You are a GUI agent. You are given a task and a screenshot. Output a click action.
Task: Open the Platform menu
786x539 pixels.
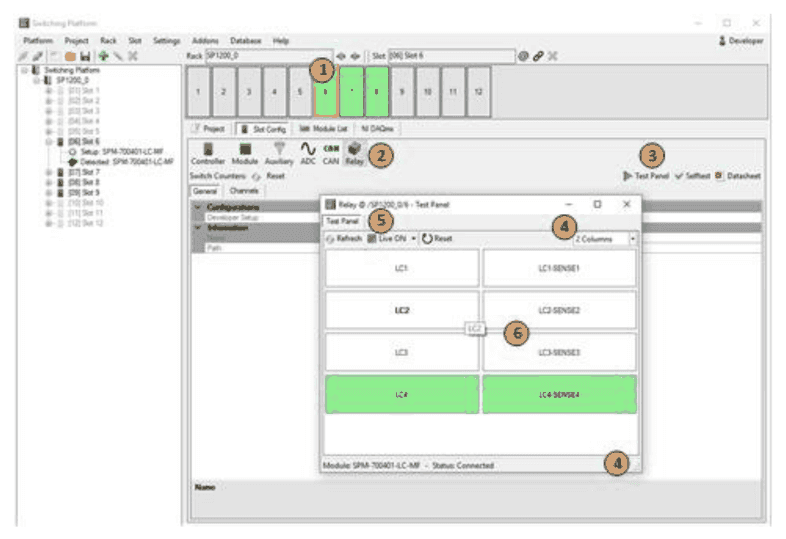click(38, 41)
